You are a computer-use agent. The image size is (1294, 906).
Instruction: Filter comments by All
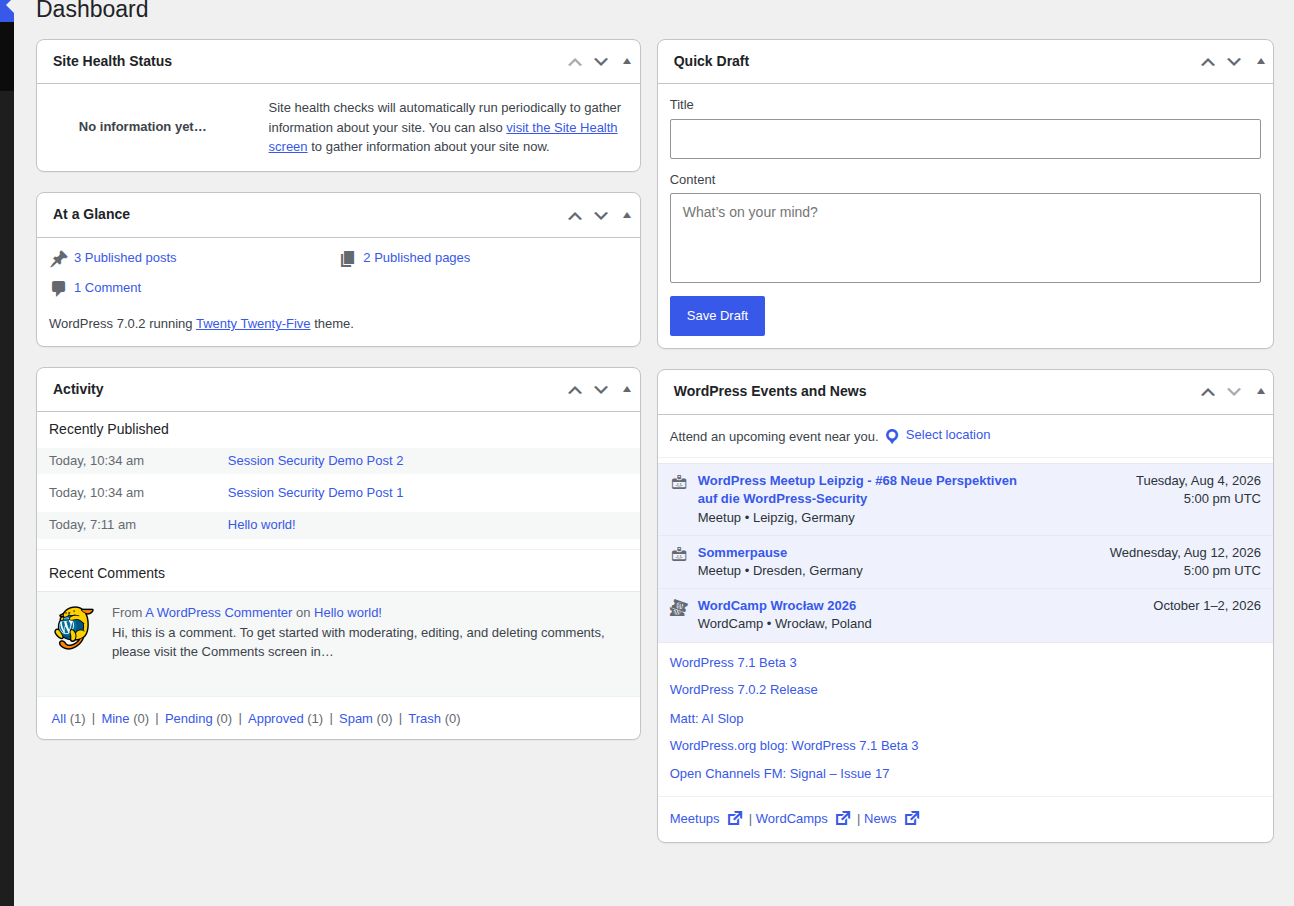coord(59,718)
